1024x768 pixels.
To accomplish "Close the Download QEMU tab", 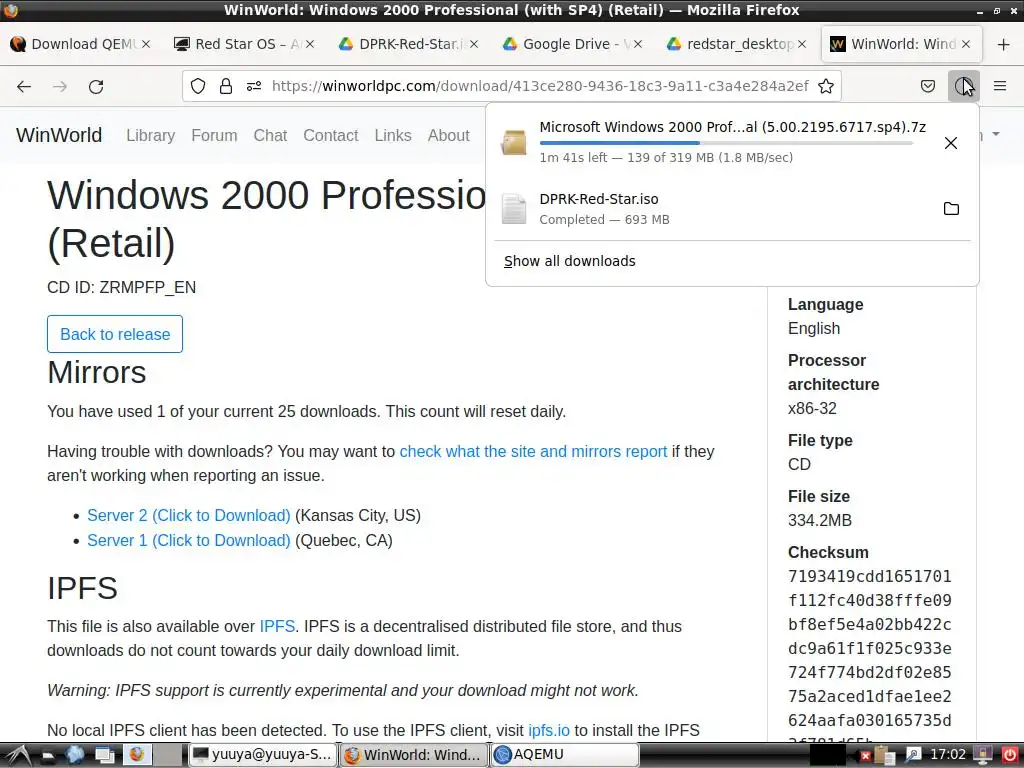I will point(146,44).
